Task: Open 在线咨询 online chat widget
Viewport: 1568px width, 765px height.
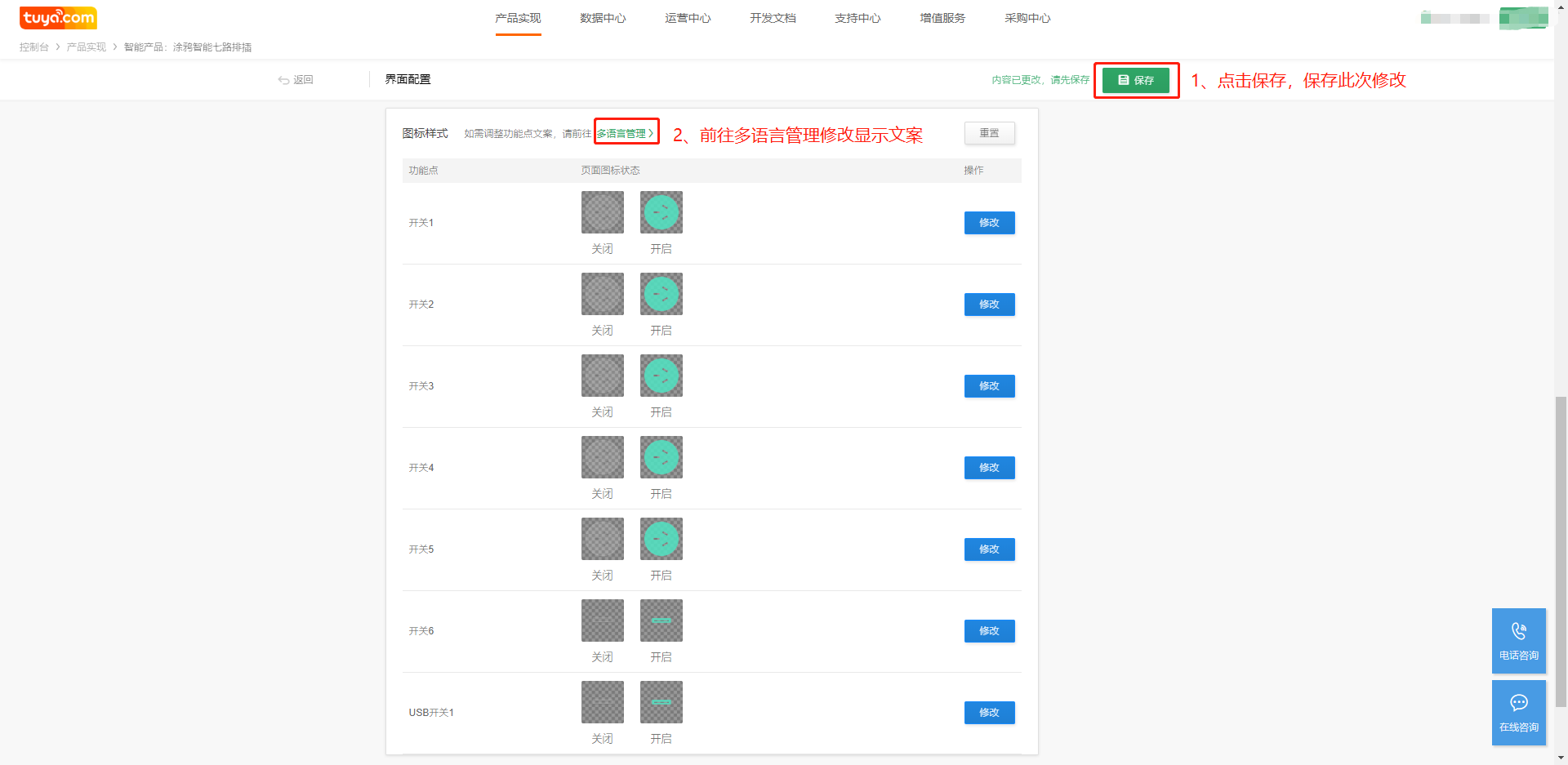Action: (x=1518, y=712)
